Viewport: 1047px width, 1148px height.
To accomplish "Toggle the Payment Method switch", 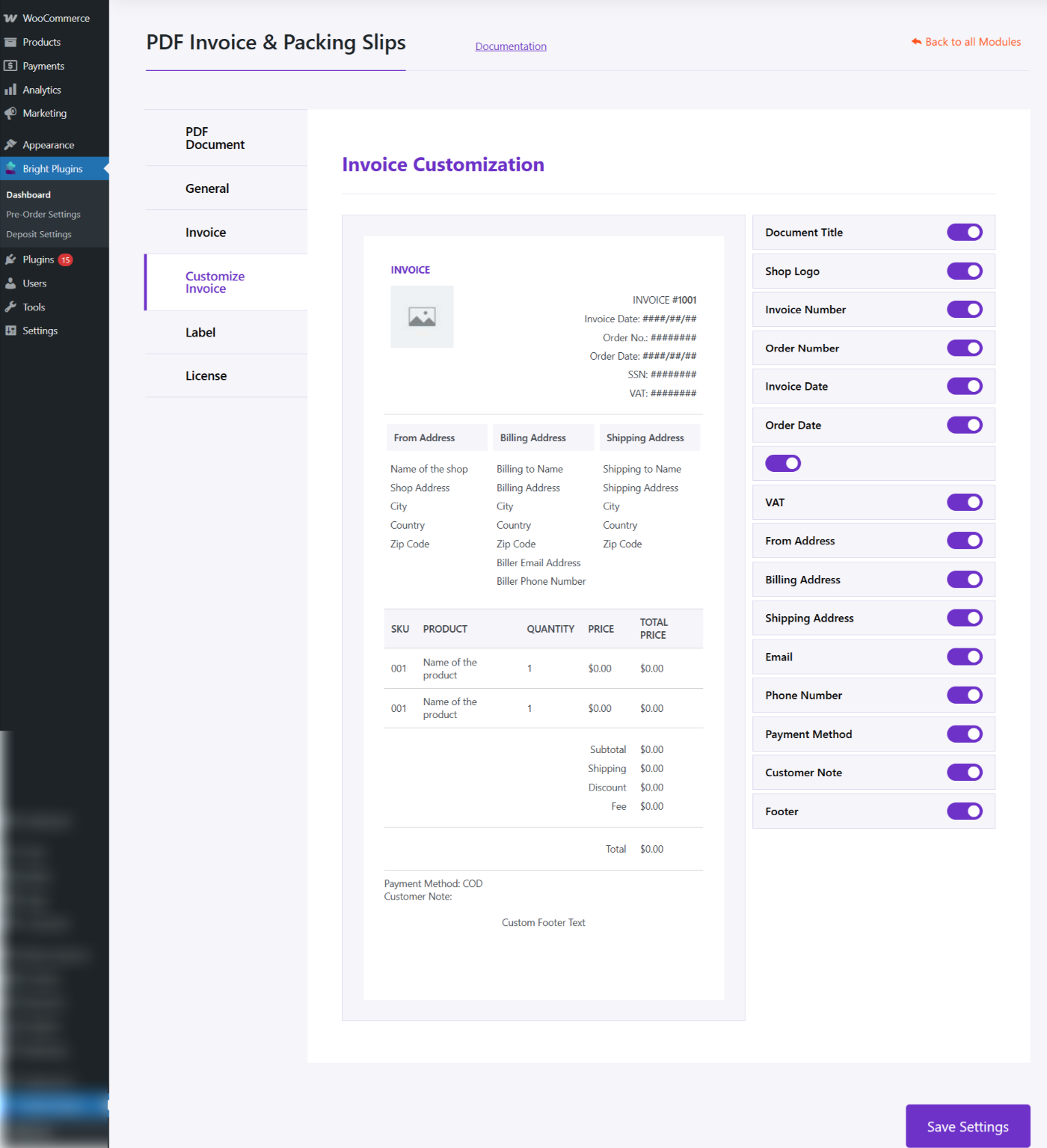I will click(x=964, y=734).
